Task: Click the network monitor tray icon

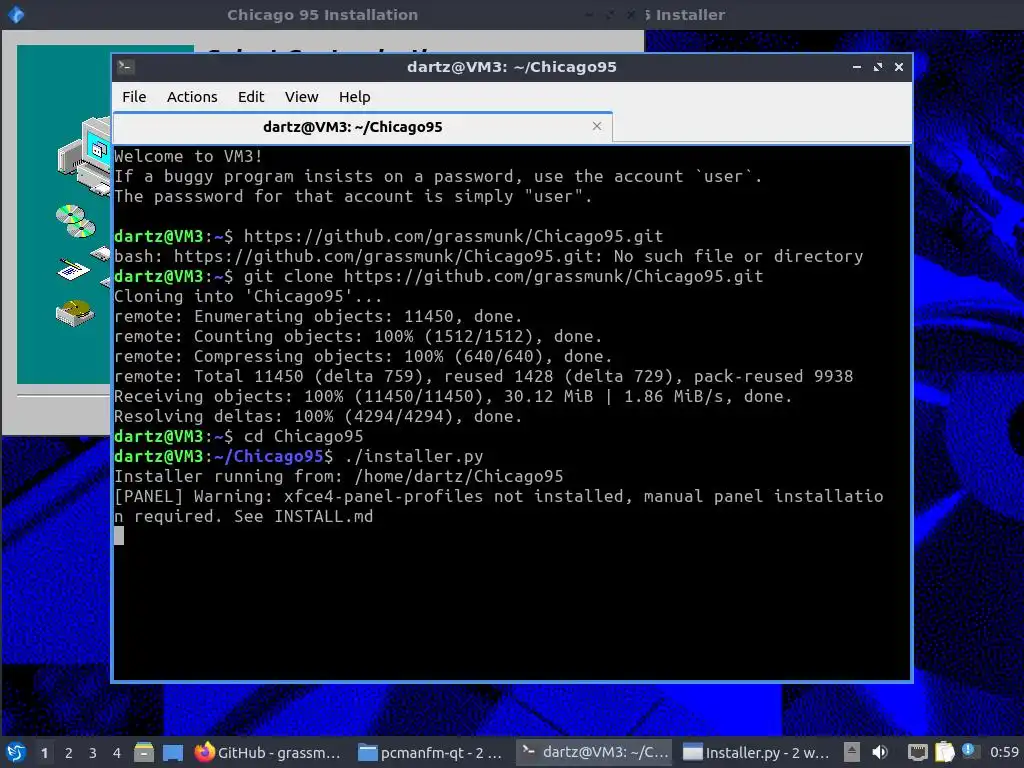Action: point(918,752)
